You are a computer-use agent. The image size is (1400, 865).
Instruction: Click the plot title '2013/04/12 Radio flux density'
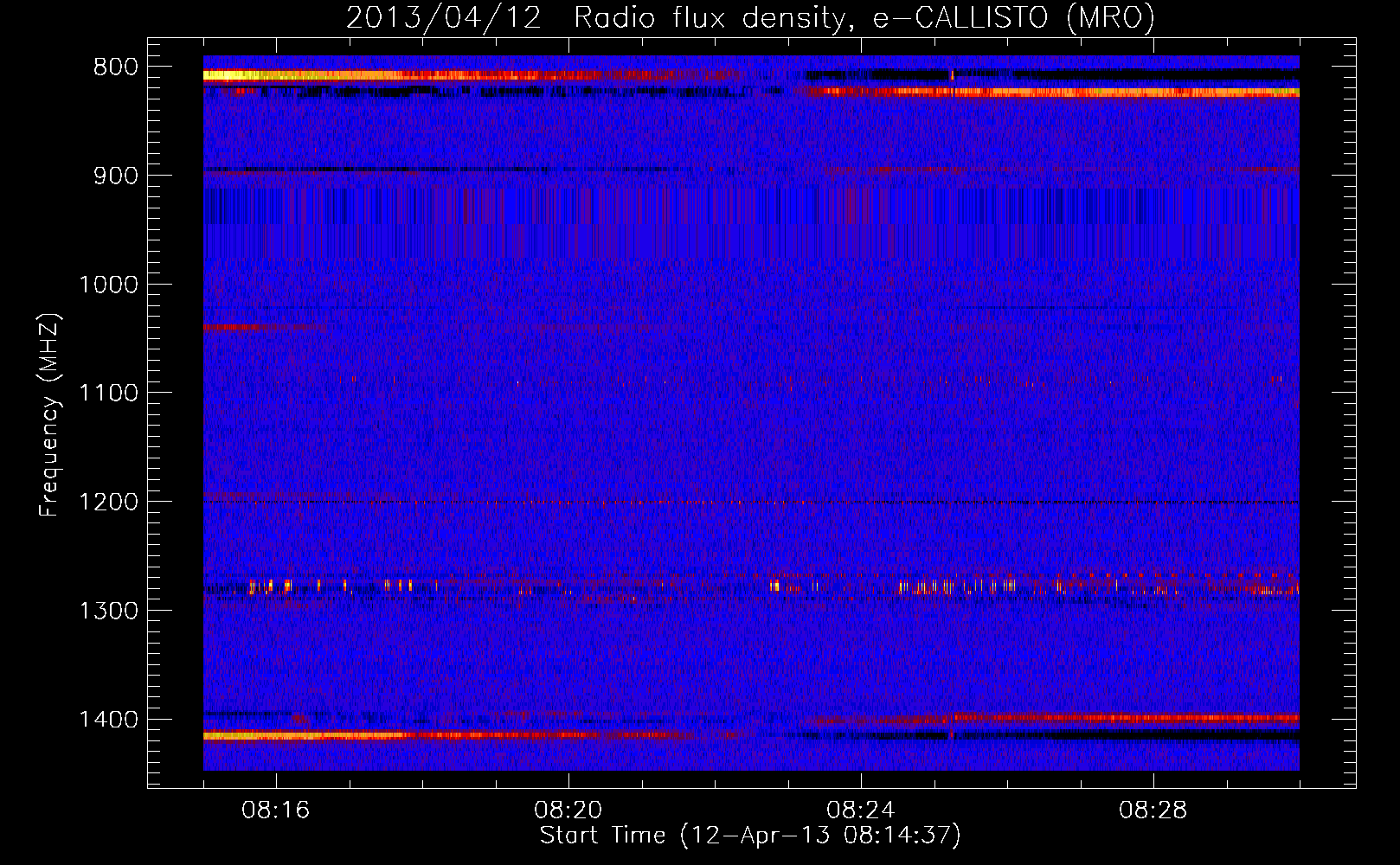pyautogui.click(x=750, y=17)
